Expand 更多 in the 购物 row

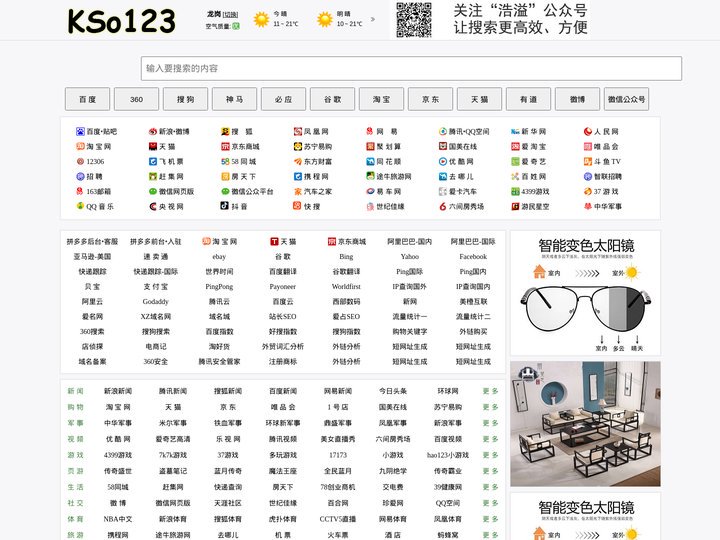tap(490, 407)
